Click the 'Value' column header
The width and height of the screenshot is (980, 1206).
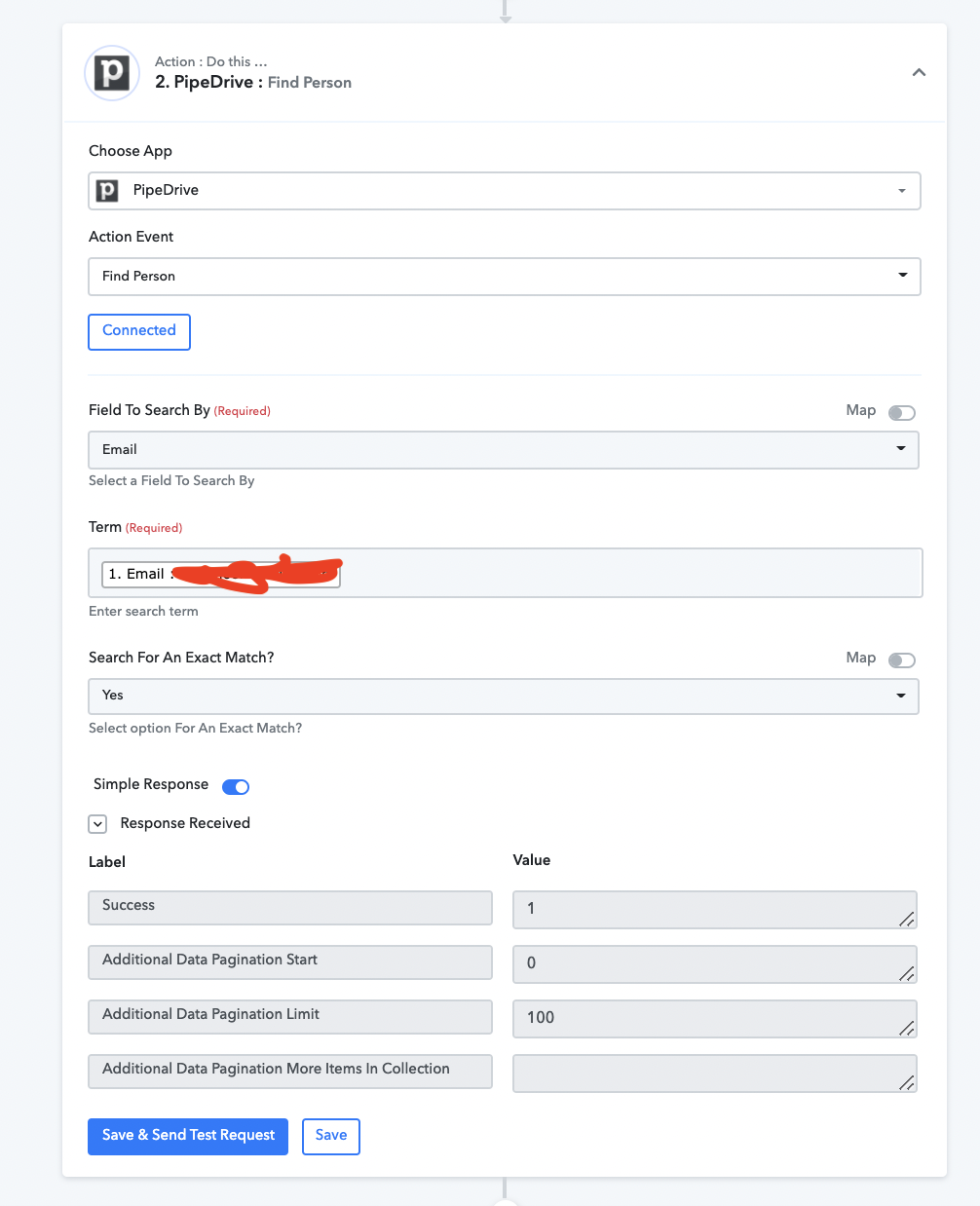pyautogui.click(x=532, y=860)
